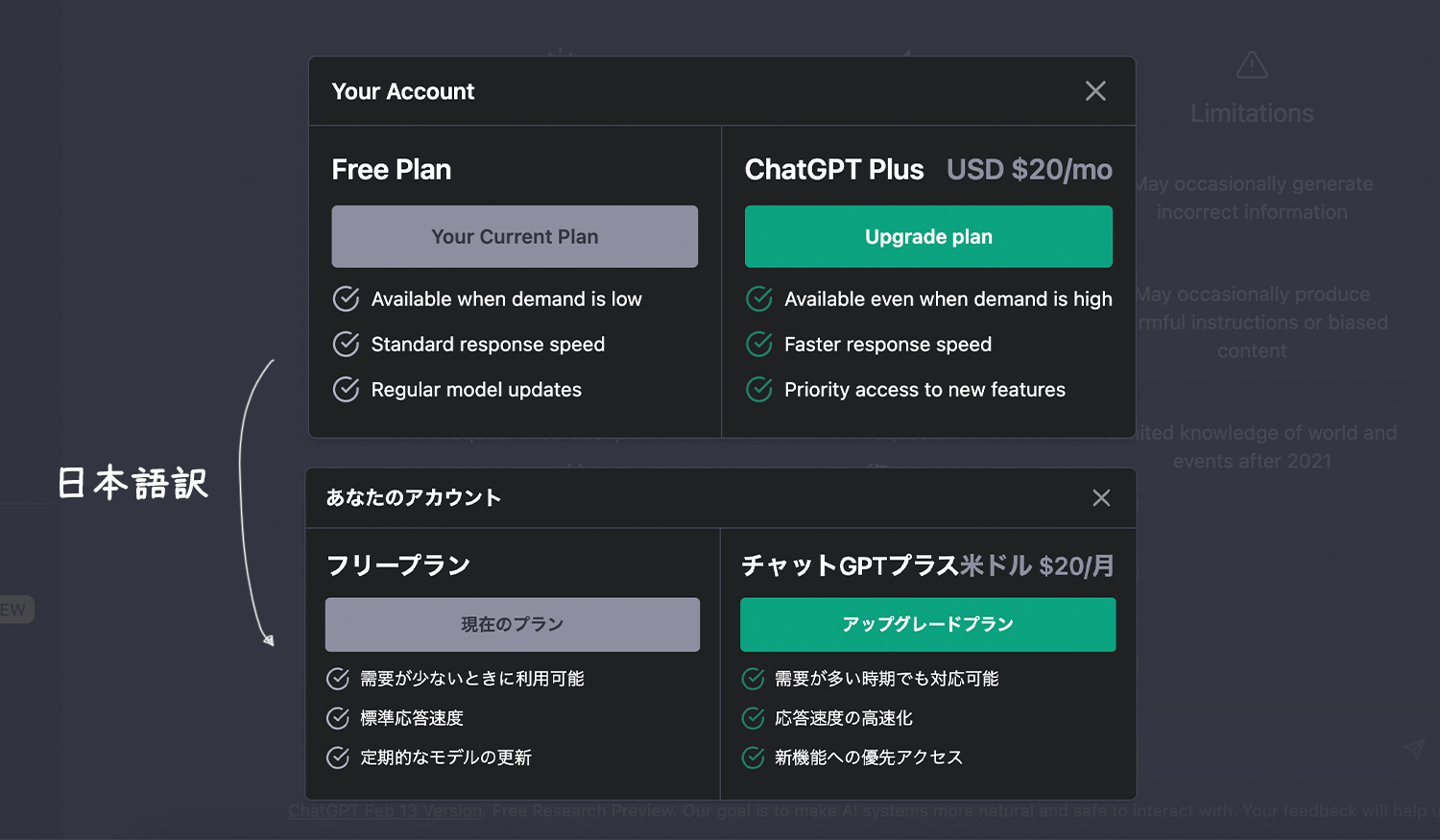1440x840 pixels.
Task: Close the Your Account dialog
Action: point(1095,90)
